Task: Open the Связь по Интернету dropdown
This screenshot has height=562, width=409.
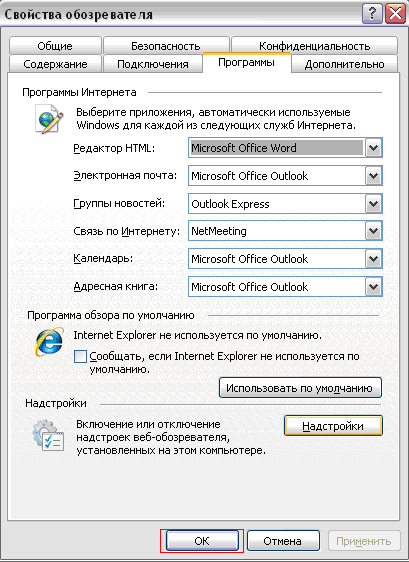Action: tap(374, 231)
